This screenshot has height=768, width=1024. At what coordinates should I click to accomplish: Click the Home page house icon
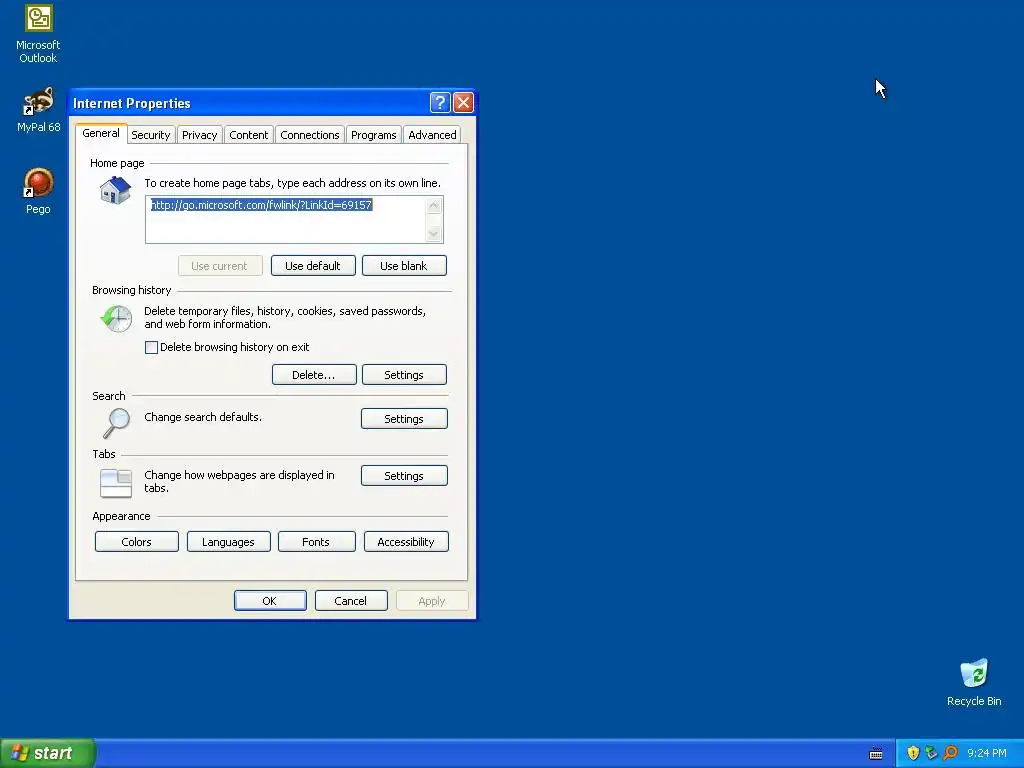pos(116,191)
